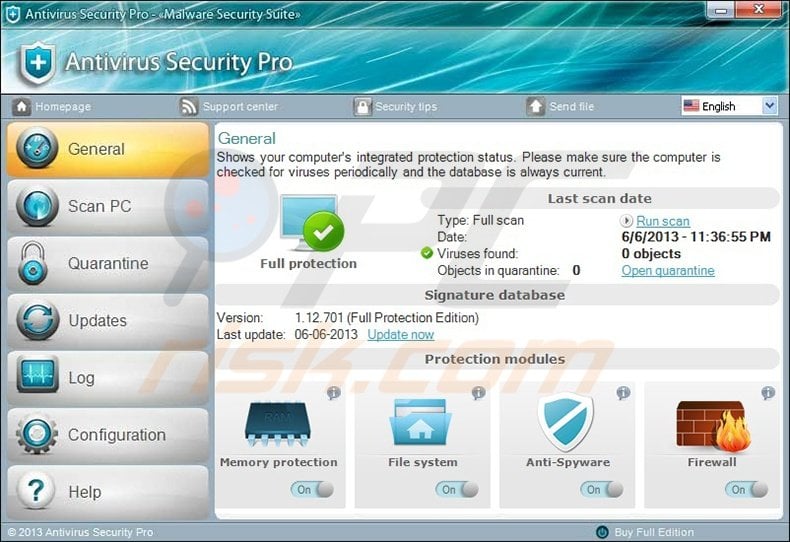Screen dimensions: 790x542
Task: Click the Updates refresh arrows icon
Action: pyautogui.click(x=37, y=320)
